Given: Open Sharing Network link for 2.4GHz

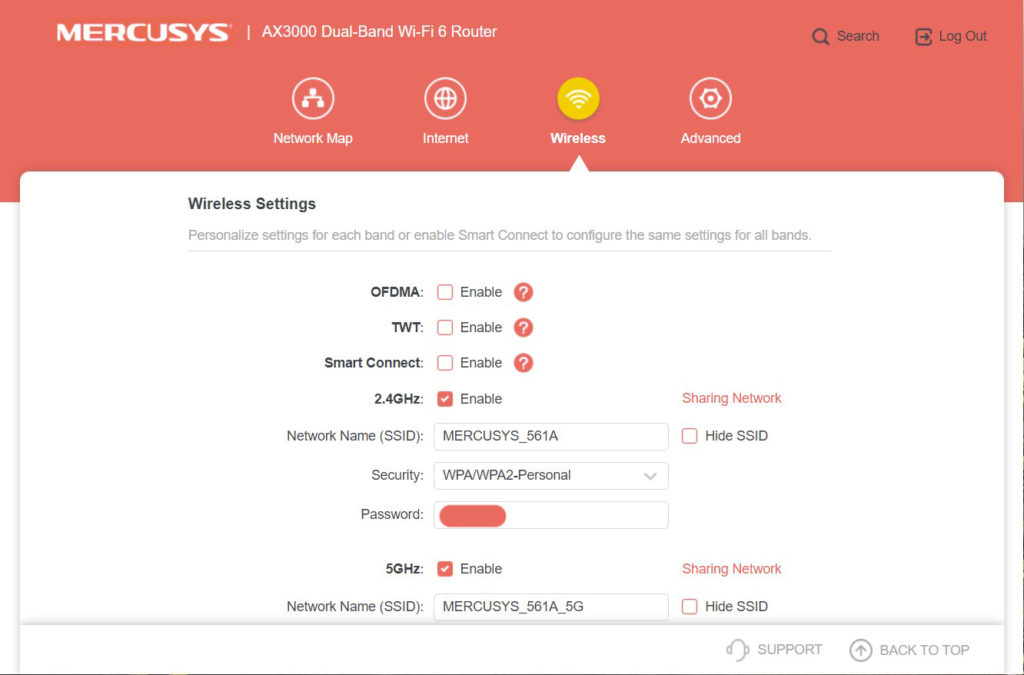Looking at the screenshot, I should (x=731, y=398).
